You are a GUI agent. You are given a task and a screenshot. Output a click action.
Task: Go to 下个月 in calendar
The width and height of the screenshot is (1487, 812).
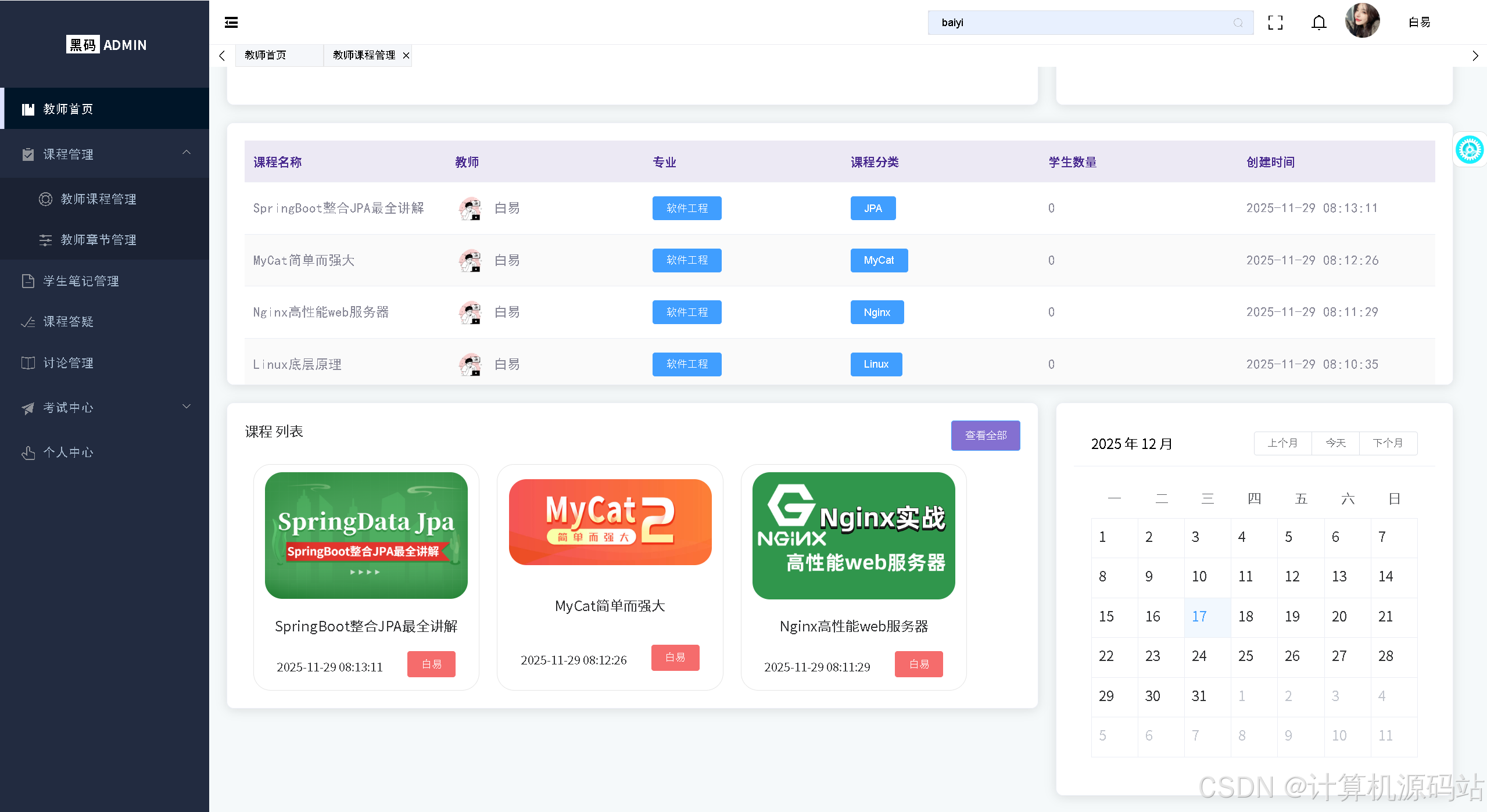(x=1388, y=443)
